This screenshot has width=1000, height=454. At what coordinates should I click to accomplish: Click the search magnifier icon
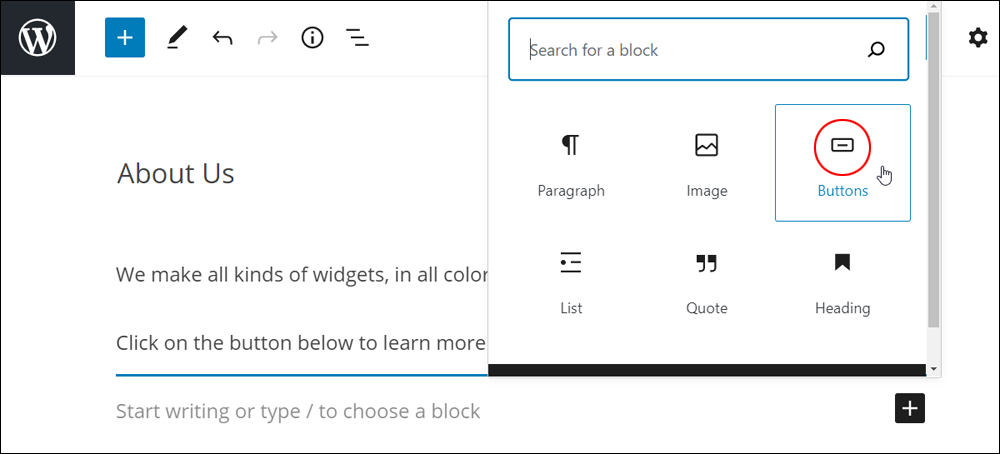pos(876,50)
